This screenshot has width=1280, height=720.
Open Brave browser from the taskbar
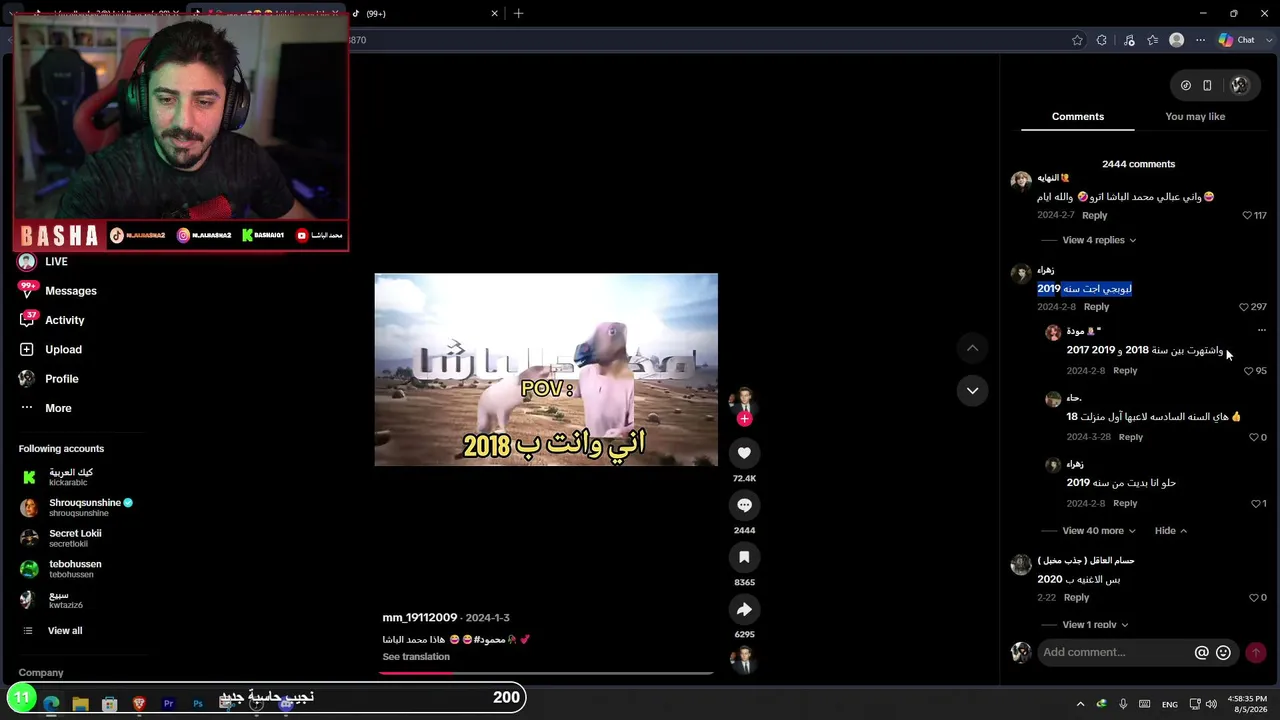click(139, 704)
